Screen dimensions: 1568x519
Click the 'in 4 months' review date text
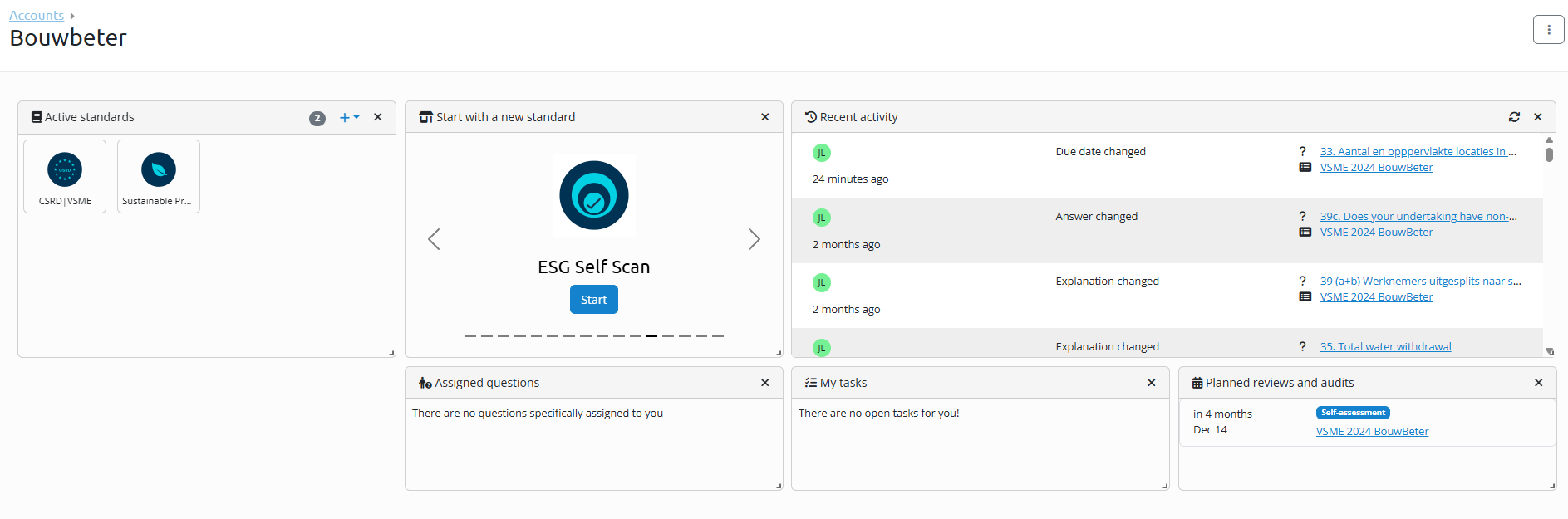[1222, 414]
